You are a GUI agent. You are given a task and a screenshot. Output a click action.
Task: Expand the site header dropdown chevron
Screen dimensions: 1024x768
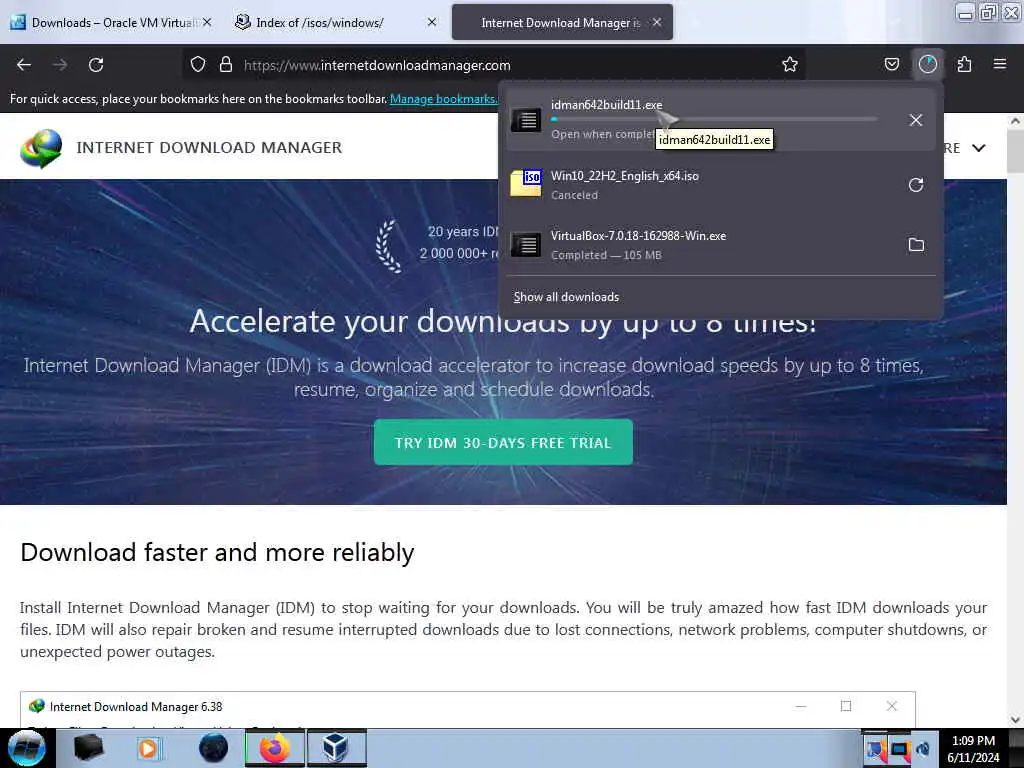978,148
